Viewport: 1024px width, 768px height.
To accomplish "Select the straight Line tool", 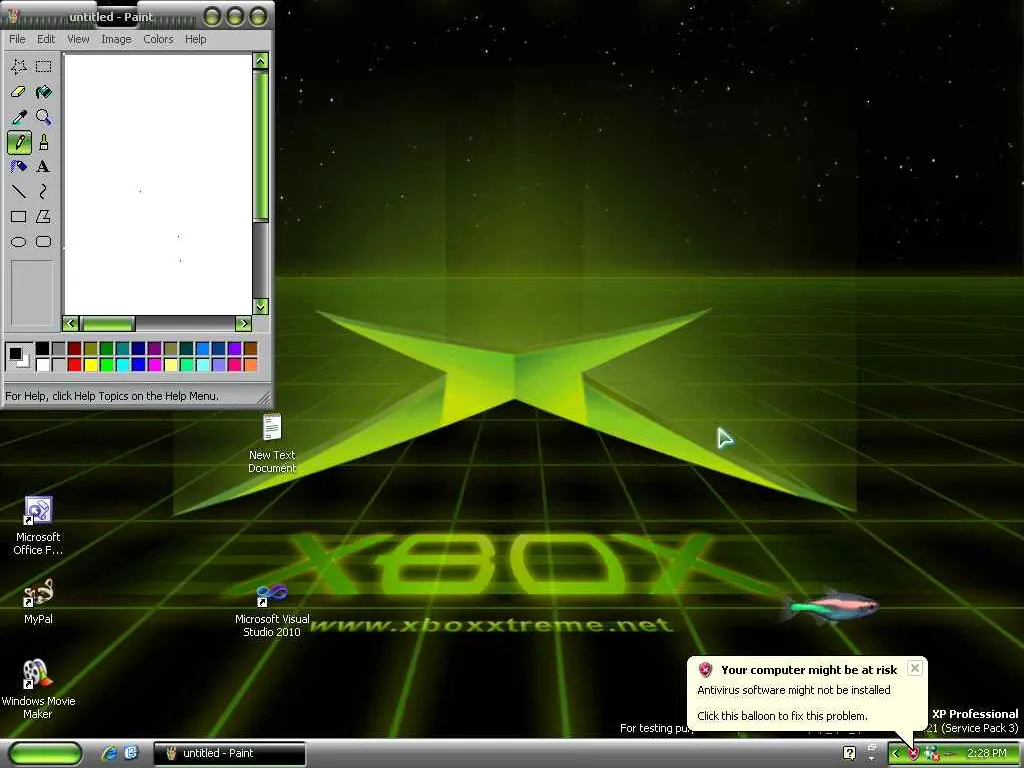I will coord(18,191).
